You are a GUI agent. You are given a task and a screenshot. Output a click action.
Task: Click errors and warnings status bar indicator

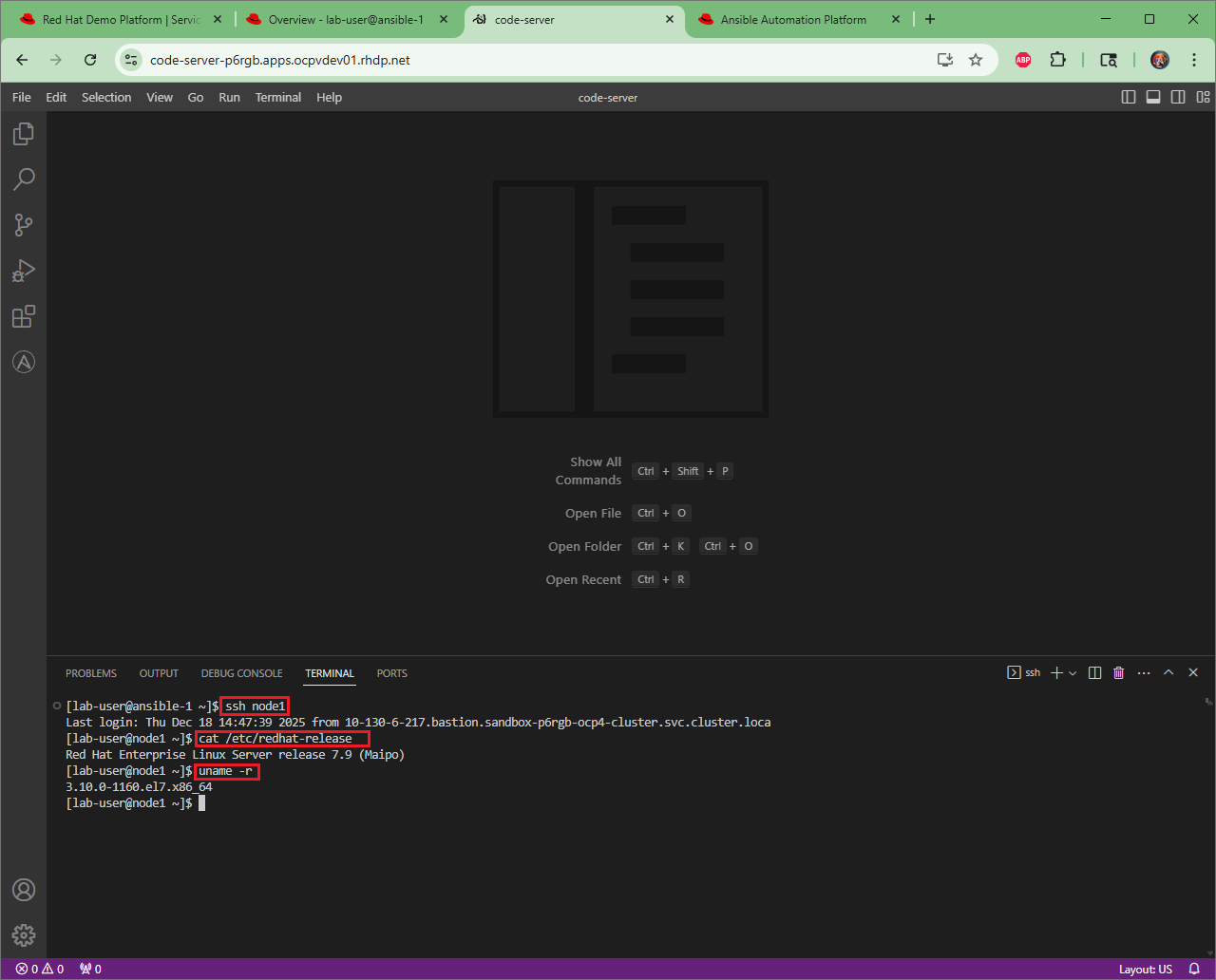click(39, 969)
